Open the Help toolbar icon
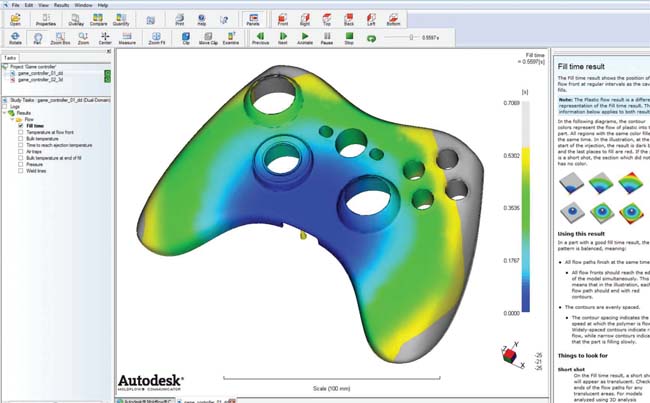650x403 pixels. pyautogui.click(x=201, y=19)
